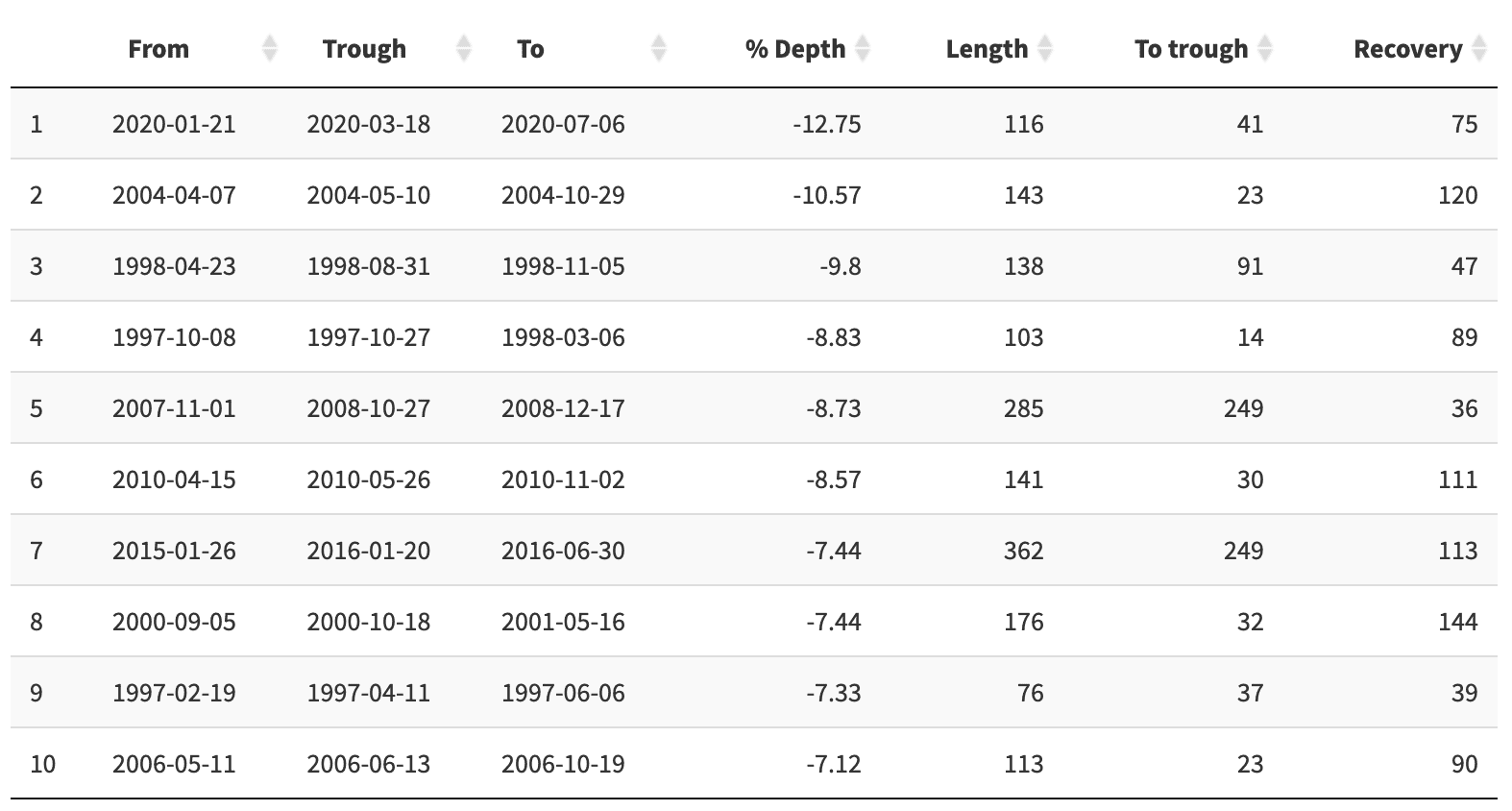Click the 362 length cell
Viewport: 1512px width, 811px height.
coord(1024,551)
